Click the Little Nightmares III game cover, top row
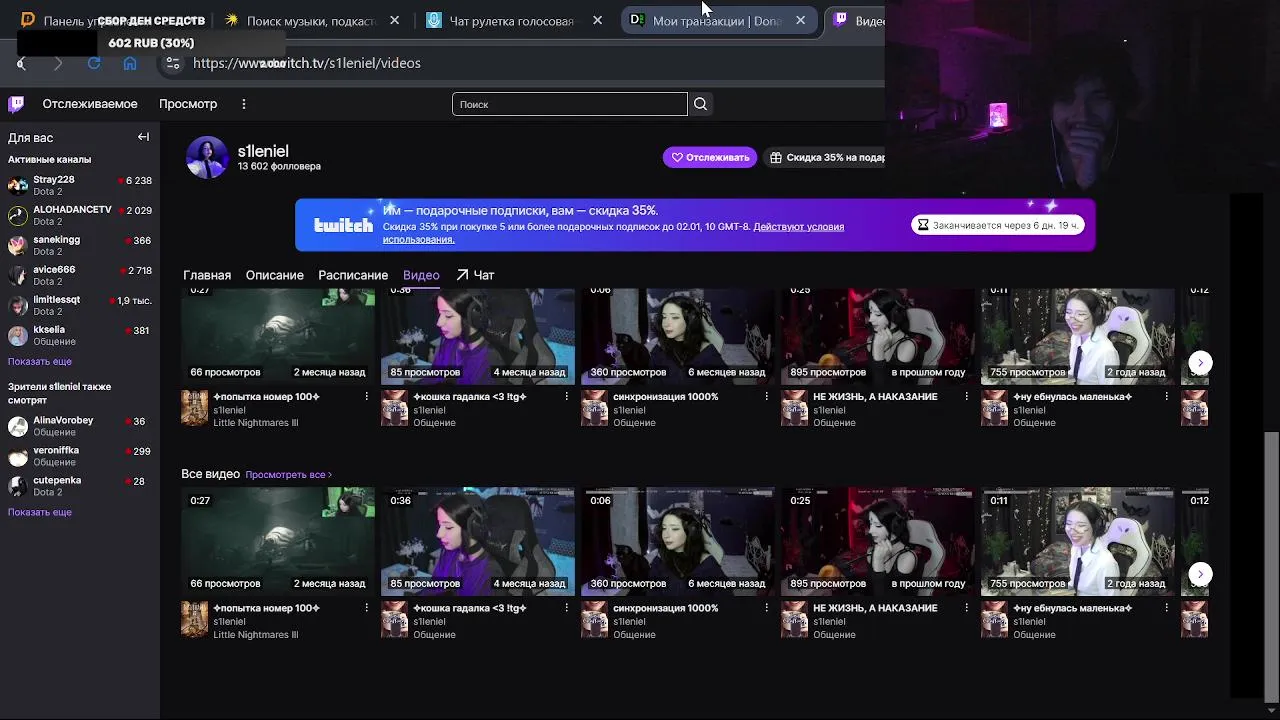 tap(194, 408)
